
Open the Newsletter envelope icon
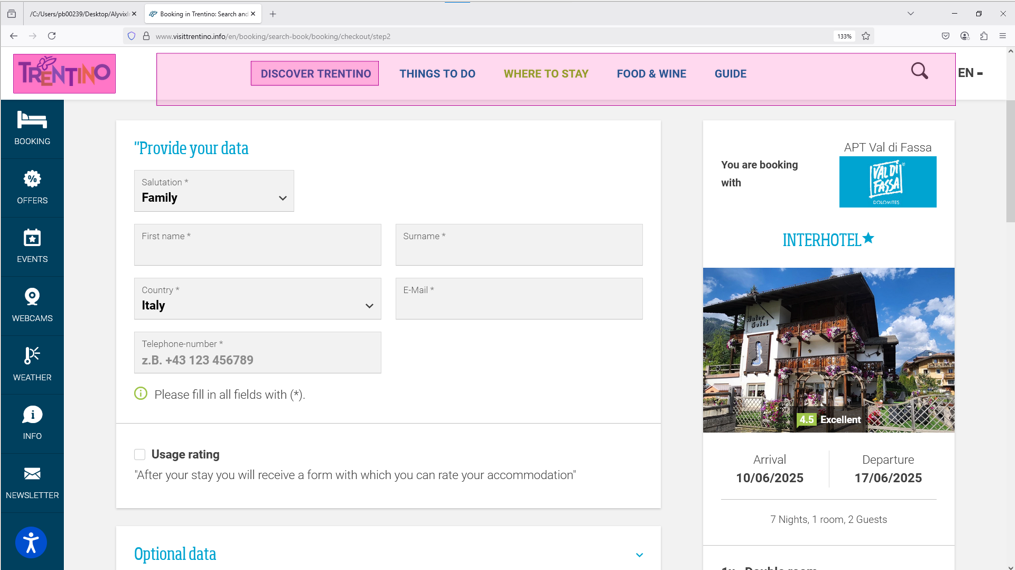[32, 475]
